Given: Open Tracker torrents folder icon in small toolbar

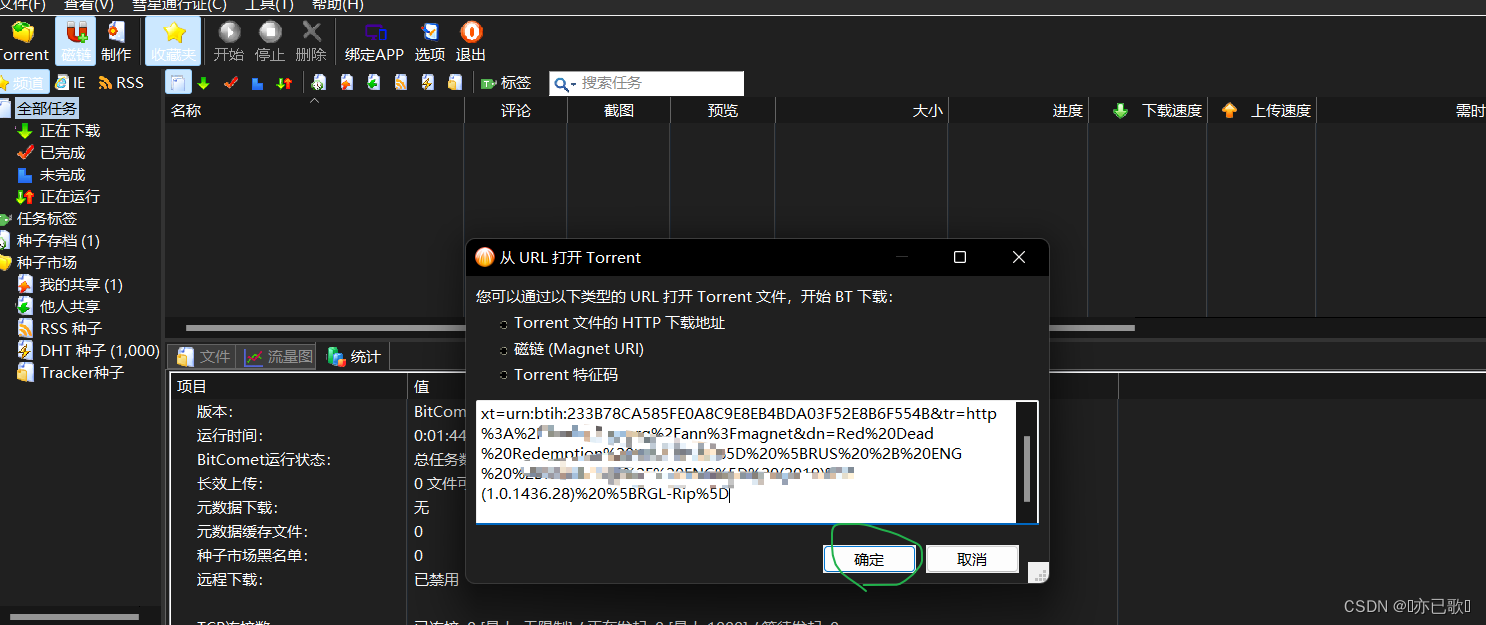Looking at the screenshot, I should (x=454, y=83).
